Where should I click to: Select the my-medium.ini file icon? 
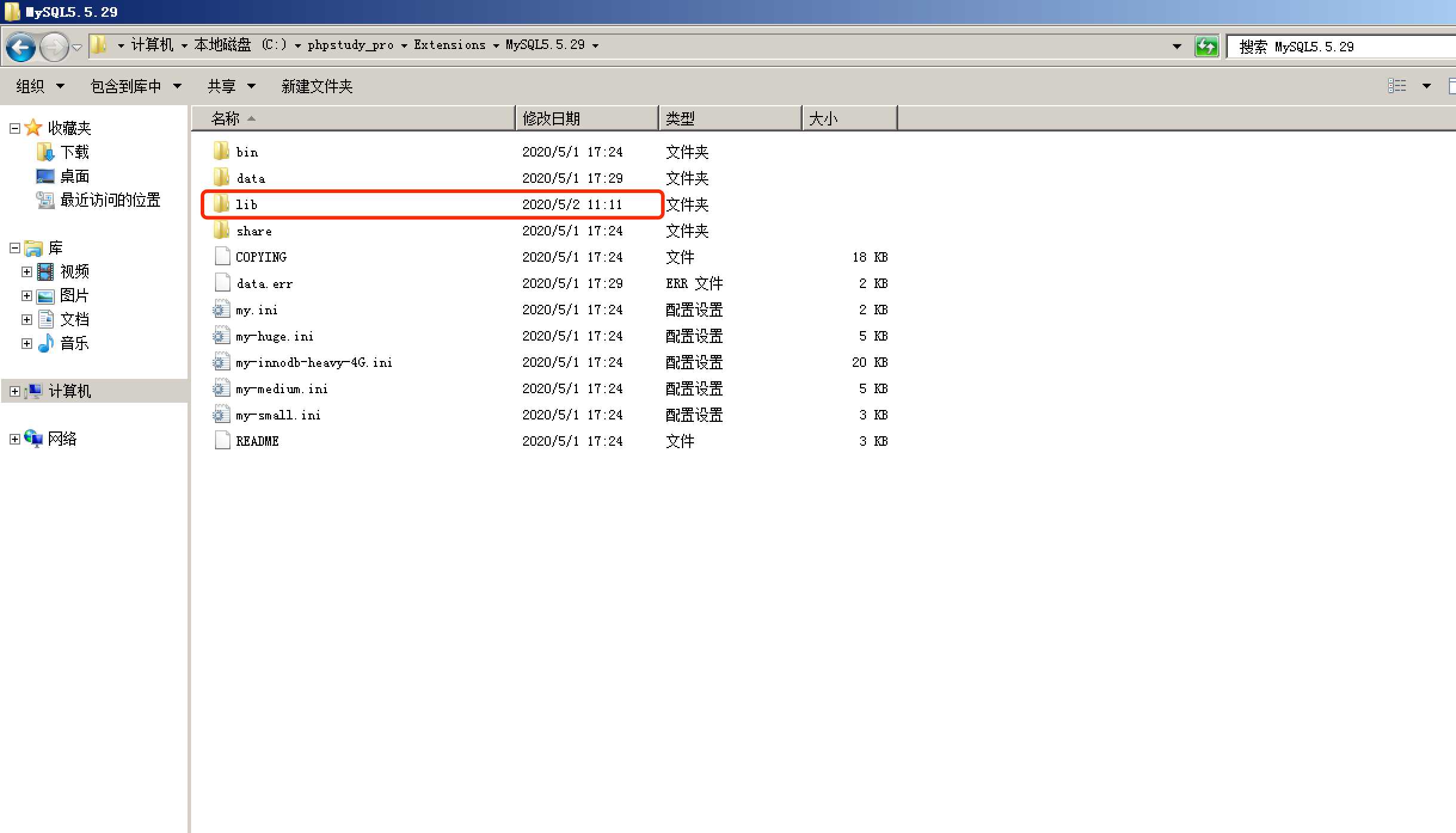[x=222, y=388]
